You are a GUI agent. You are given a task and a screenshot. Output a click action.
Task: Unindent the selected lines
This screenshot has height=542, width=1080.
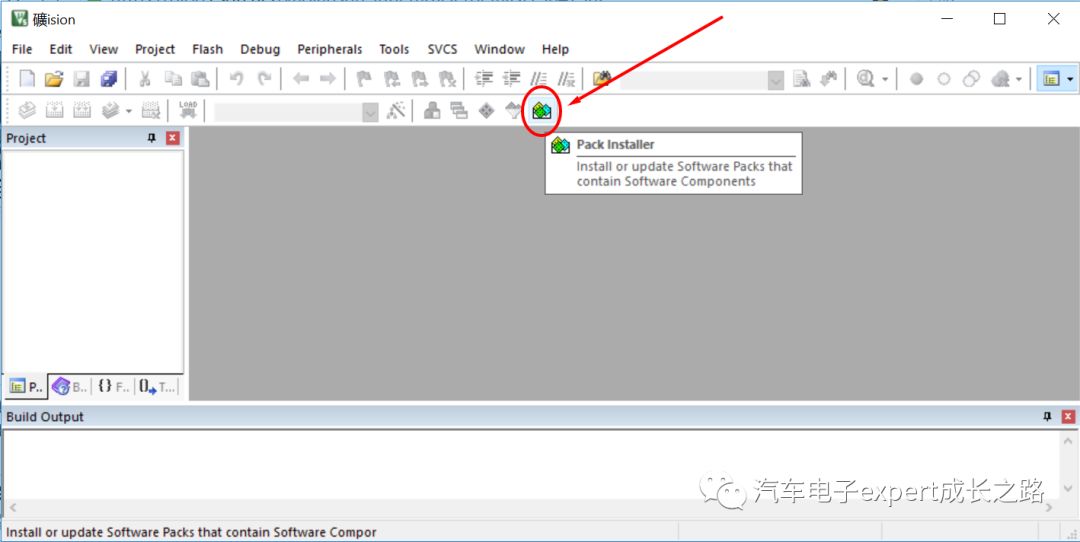(511, 79)
